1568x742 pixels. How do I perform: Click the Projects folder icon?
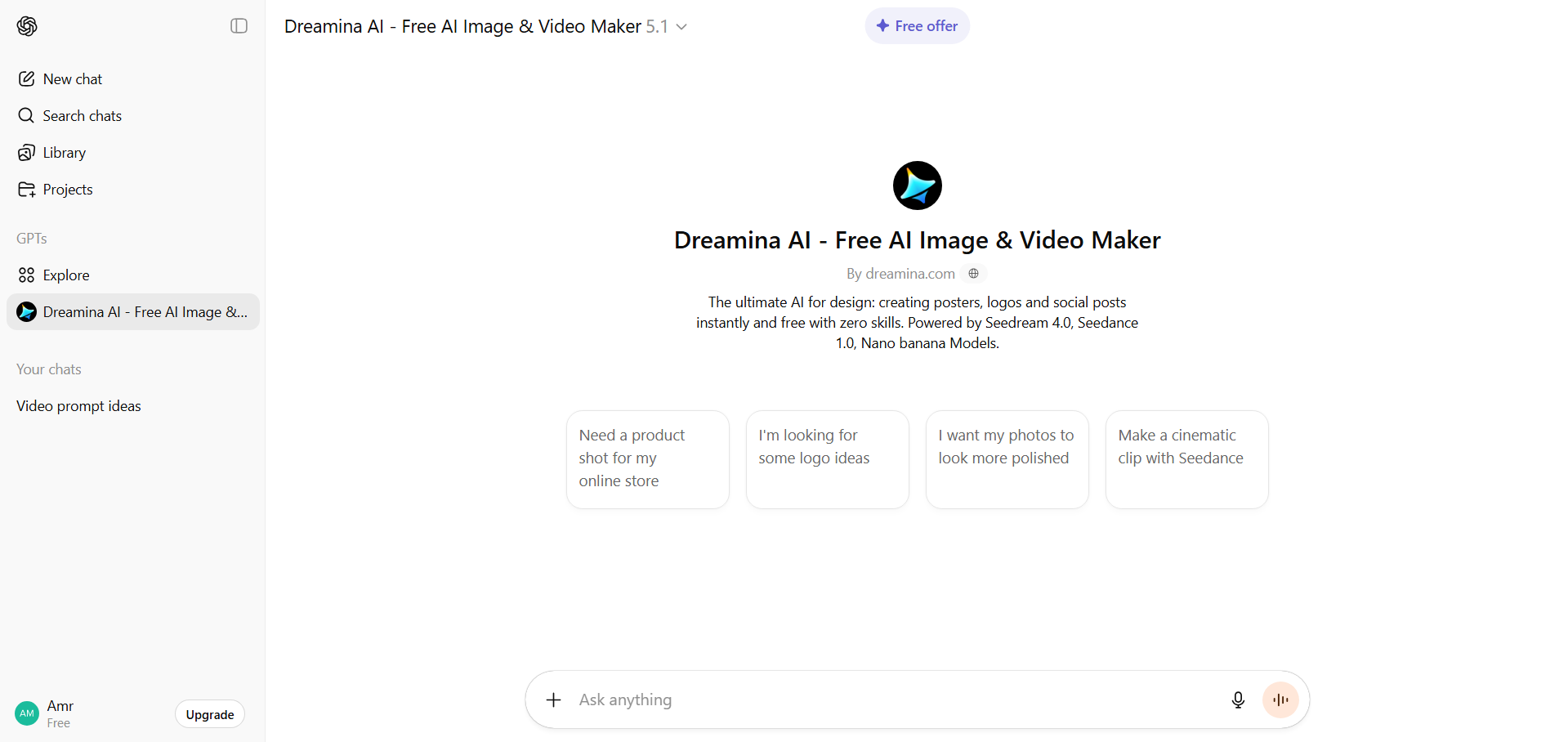(26, 189)
